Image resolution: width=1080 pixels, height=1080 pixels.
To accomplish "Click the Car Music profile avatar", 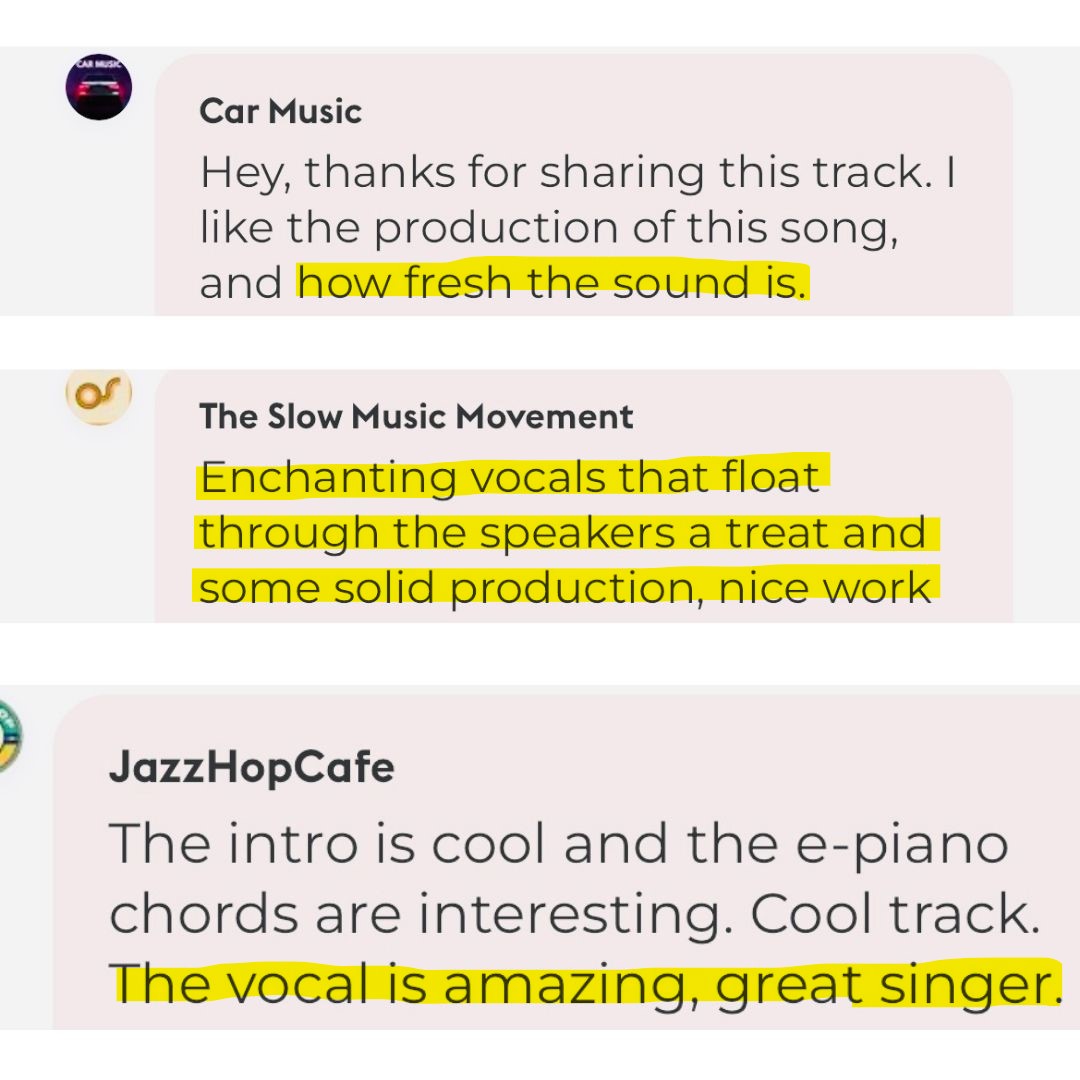I will click(x=98, y=87).
